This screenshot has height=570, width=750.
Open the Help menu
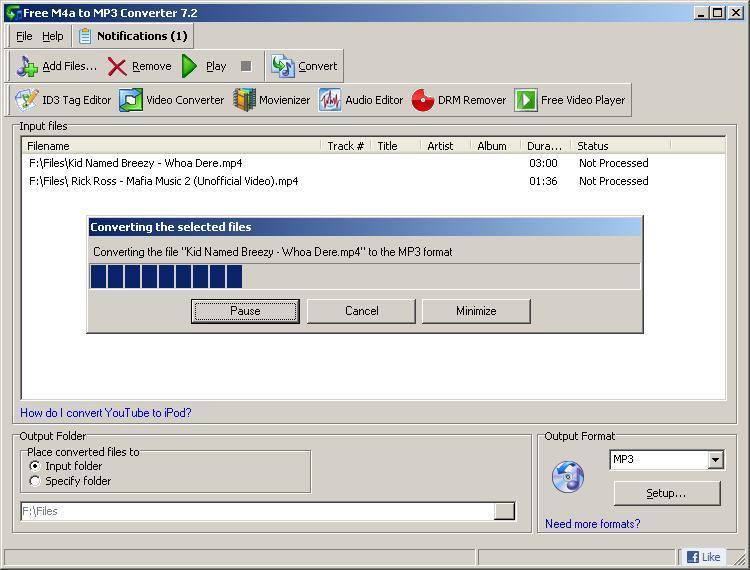pyautogui.click(x=53, y=36)
